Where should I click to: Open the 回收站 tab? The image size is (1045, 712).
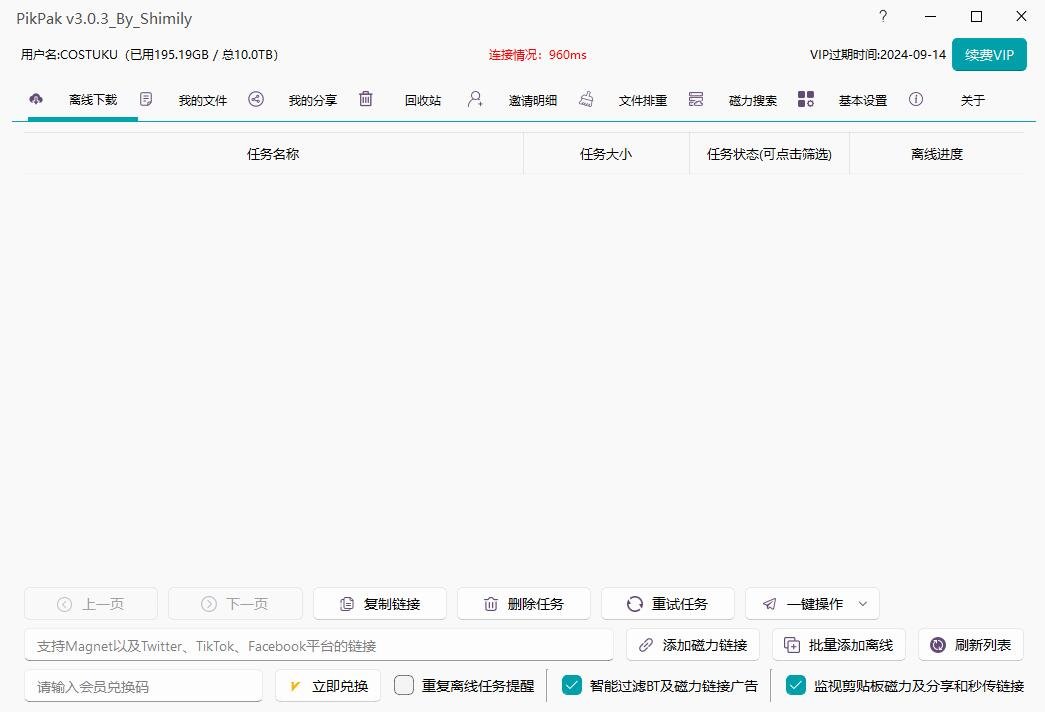coord(423,100)
